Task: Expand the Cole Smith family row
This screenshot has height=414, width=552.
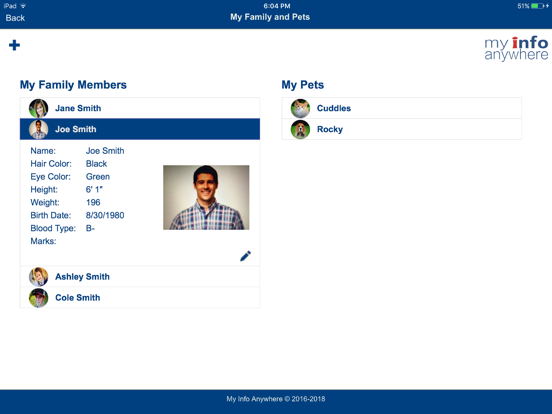Action: [x=140, y=298]
